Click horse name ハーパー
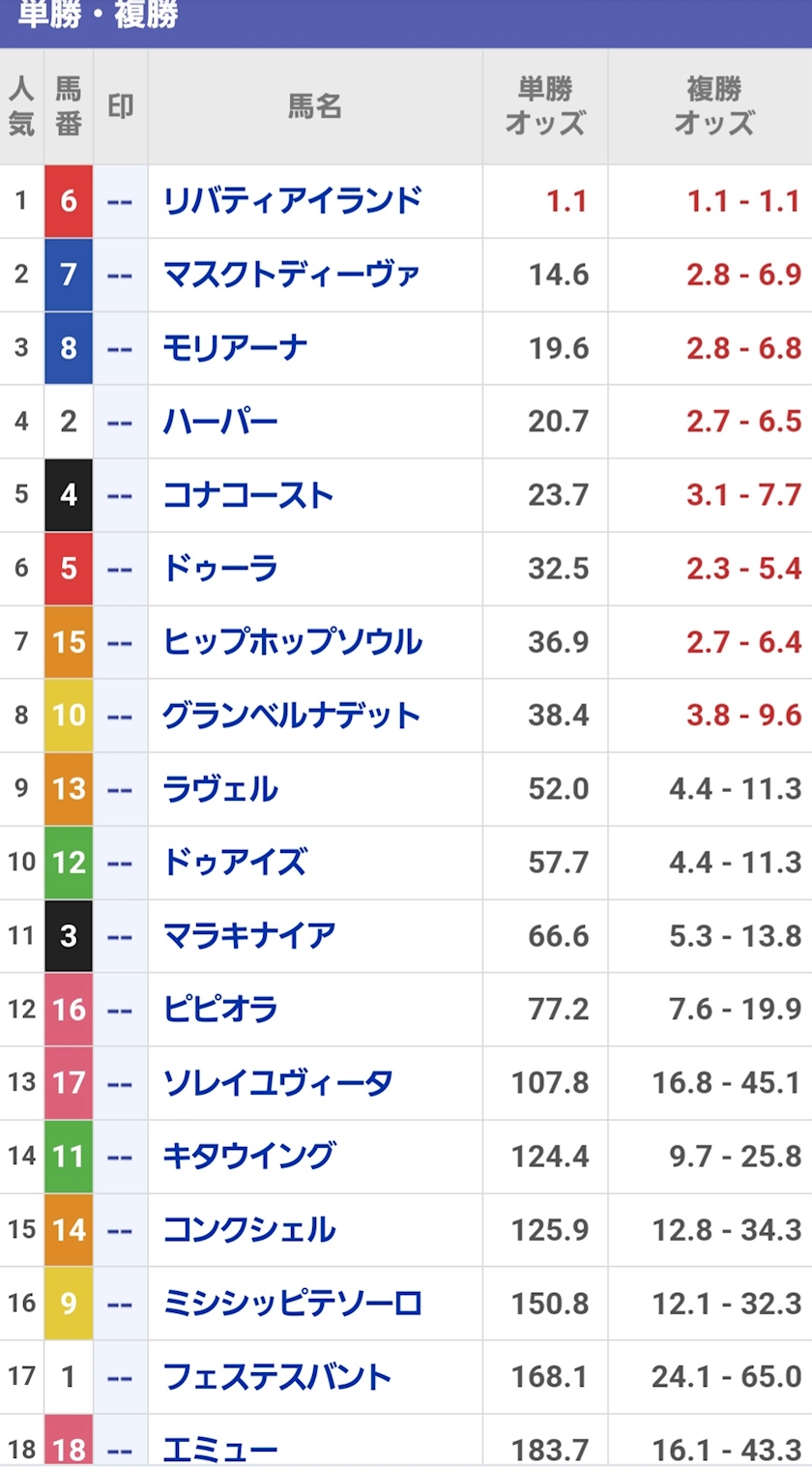The width and height of the screenshot is (812, 1467). (220, 421)
